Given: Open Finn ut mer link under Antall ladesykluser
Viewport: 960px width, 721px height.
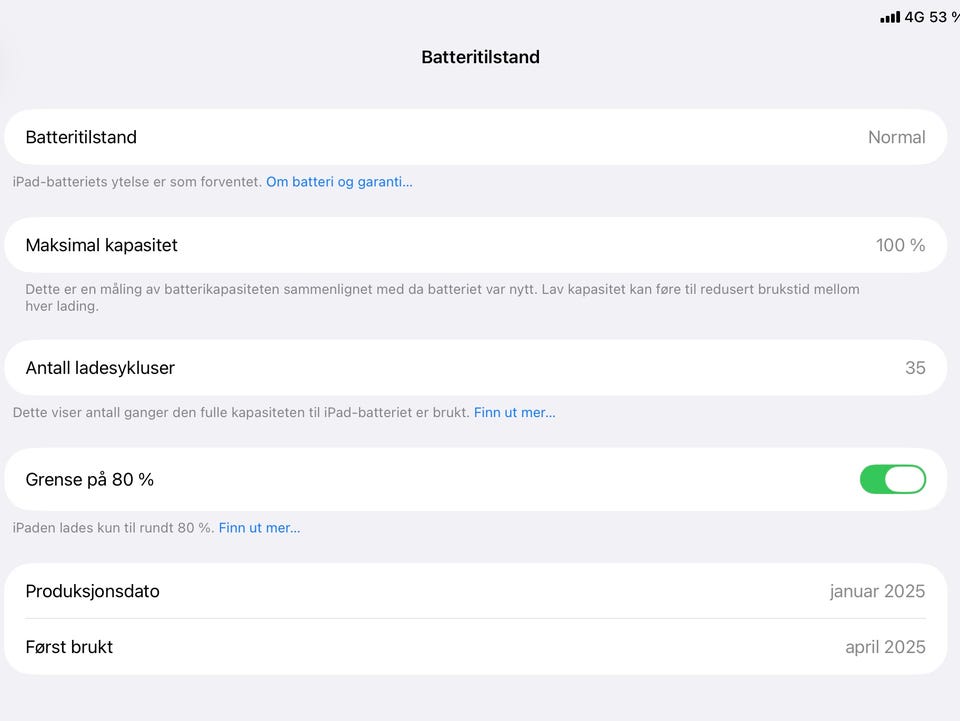Looking at the screenshot, I should point(514,412).
